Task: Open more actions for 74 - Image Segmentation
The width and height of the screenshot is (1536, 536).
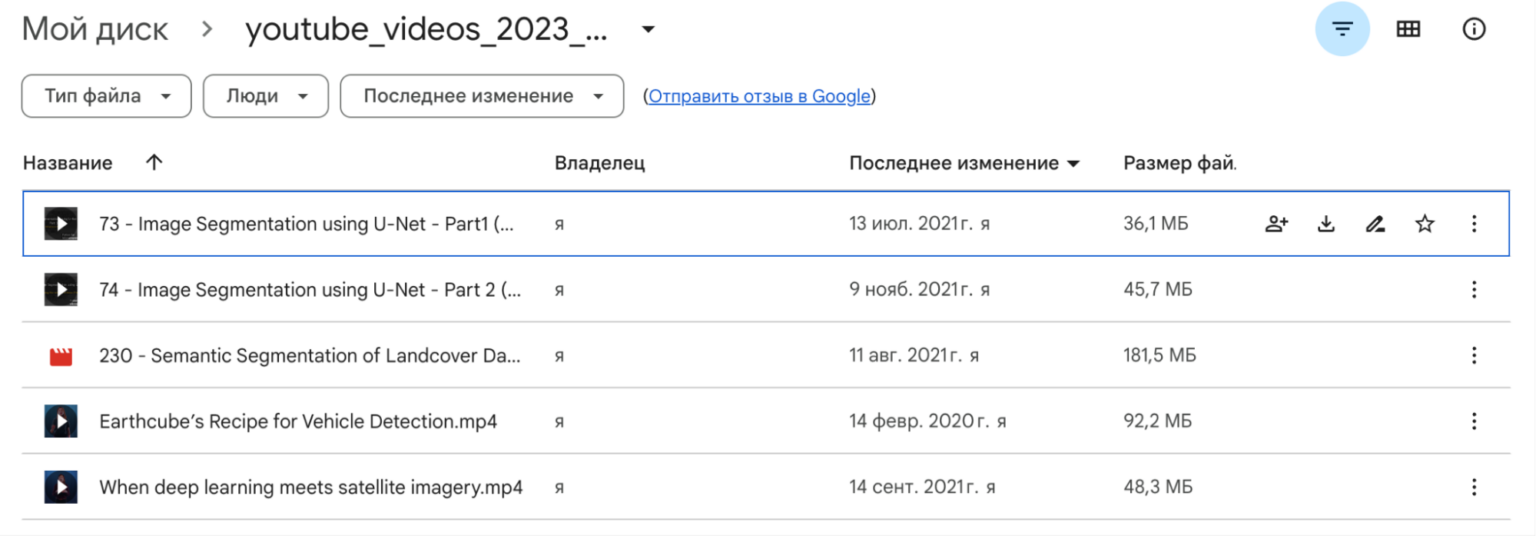Action: [1474, 290]
